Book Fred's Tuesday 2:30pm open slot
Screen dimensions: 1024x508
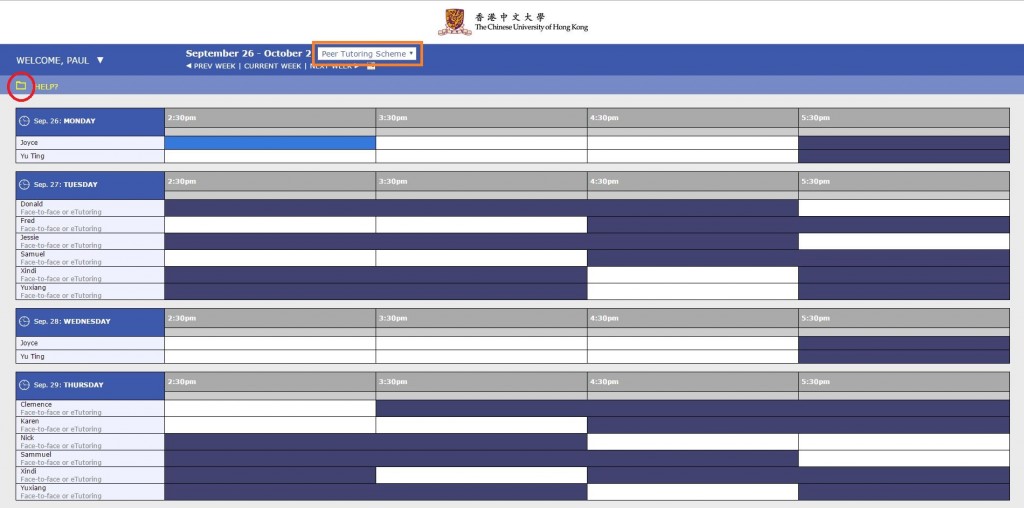click(270, 225)
